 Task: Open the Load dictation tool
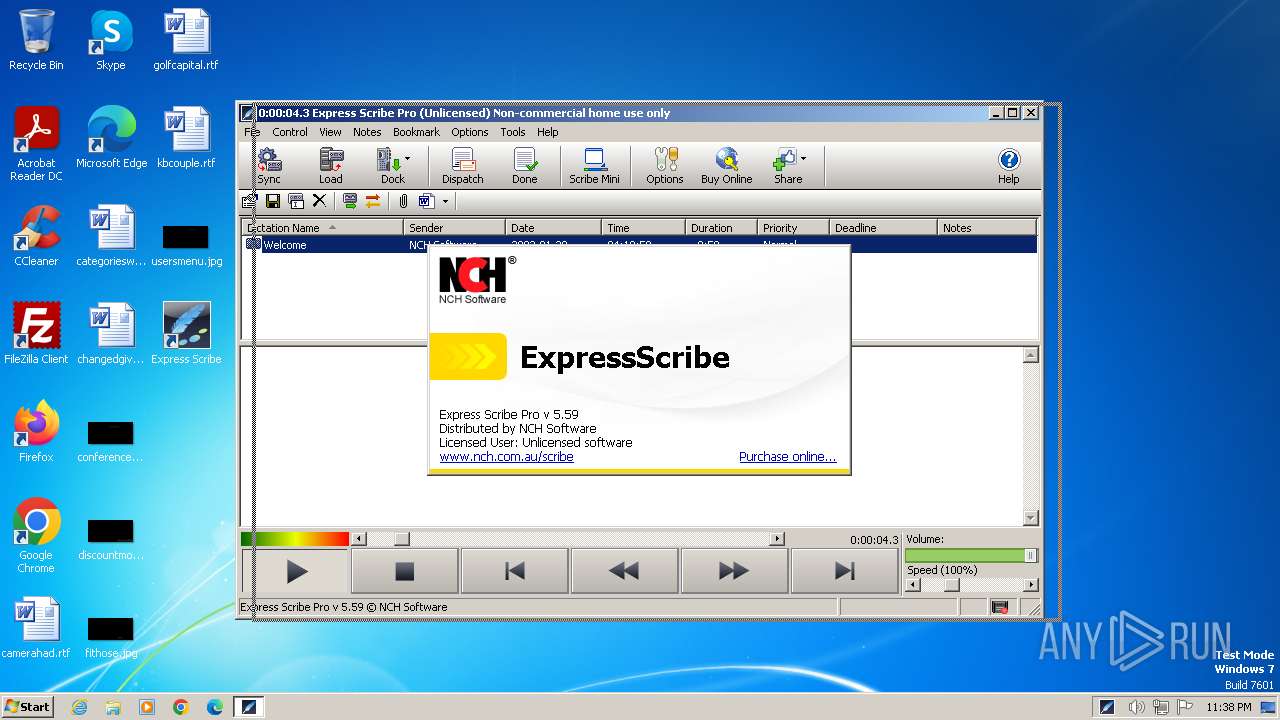pyautogui.click(x=331, y=166)
